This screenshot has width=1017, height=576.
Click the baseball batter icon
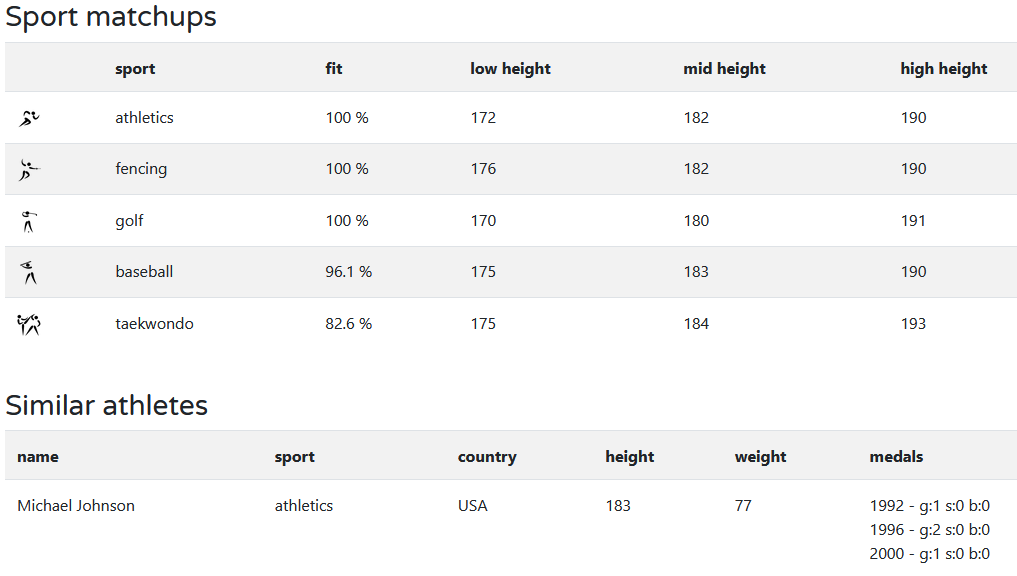tap(29, 272)
